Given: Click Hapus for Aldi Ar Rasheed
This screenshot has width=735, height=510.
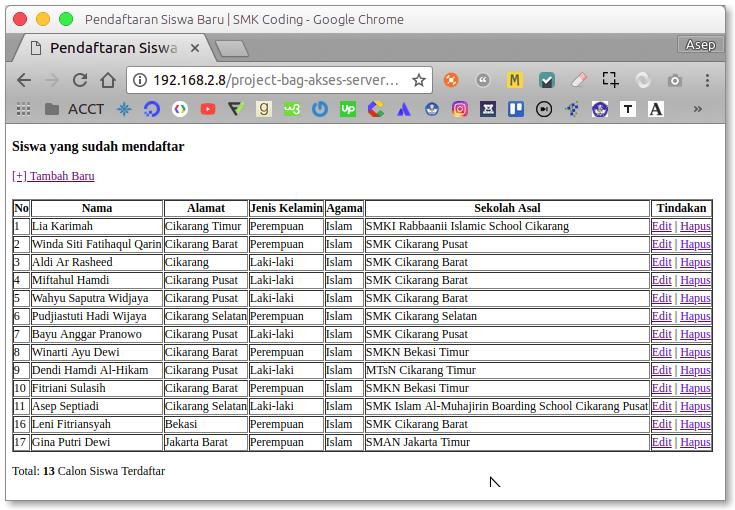Looking at the screenshot, I should (x=695, y=262).
